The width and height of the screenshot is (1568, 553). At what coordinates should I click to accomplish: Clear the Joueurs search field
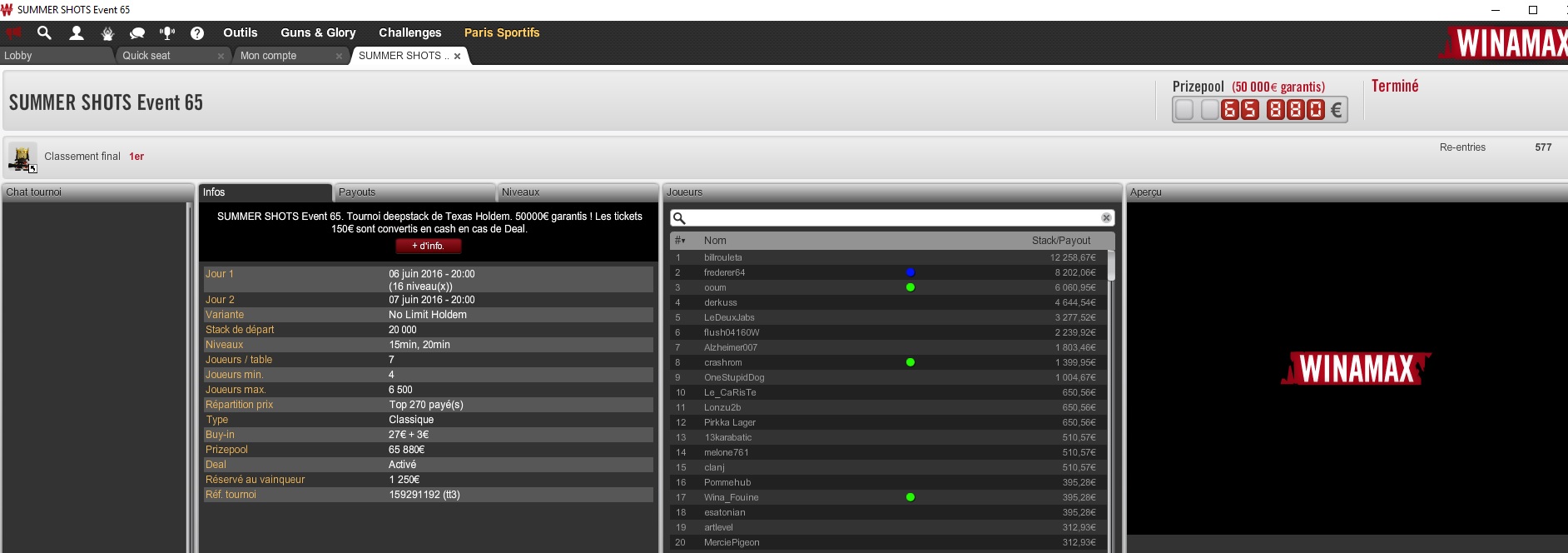click(x=1106, y=217)
